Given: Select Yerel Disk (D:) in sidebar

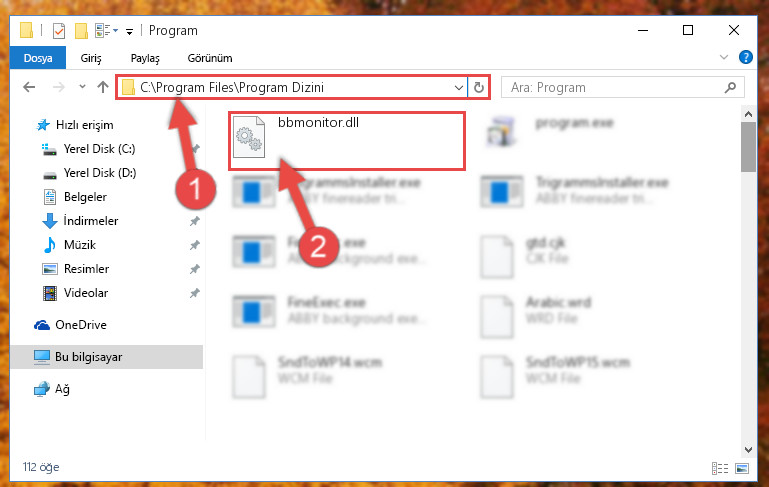Looking at the screenshot, I should point(100,173).
